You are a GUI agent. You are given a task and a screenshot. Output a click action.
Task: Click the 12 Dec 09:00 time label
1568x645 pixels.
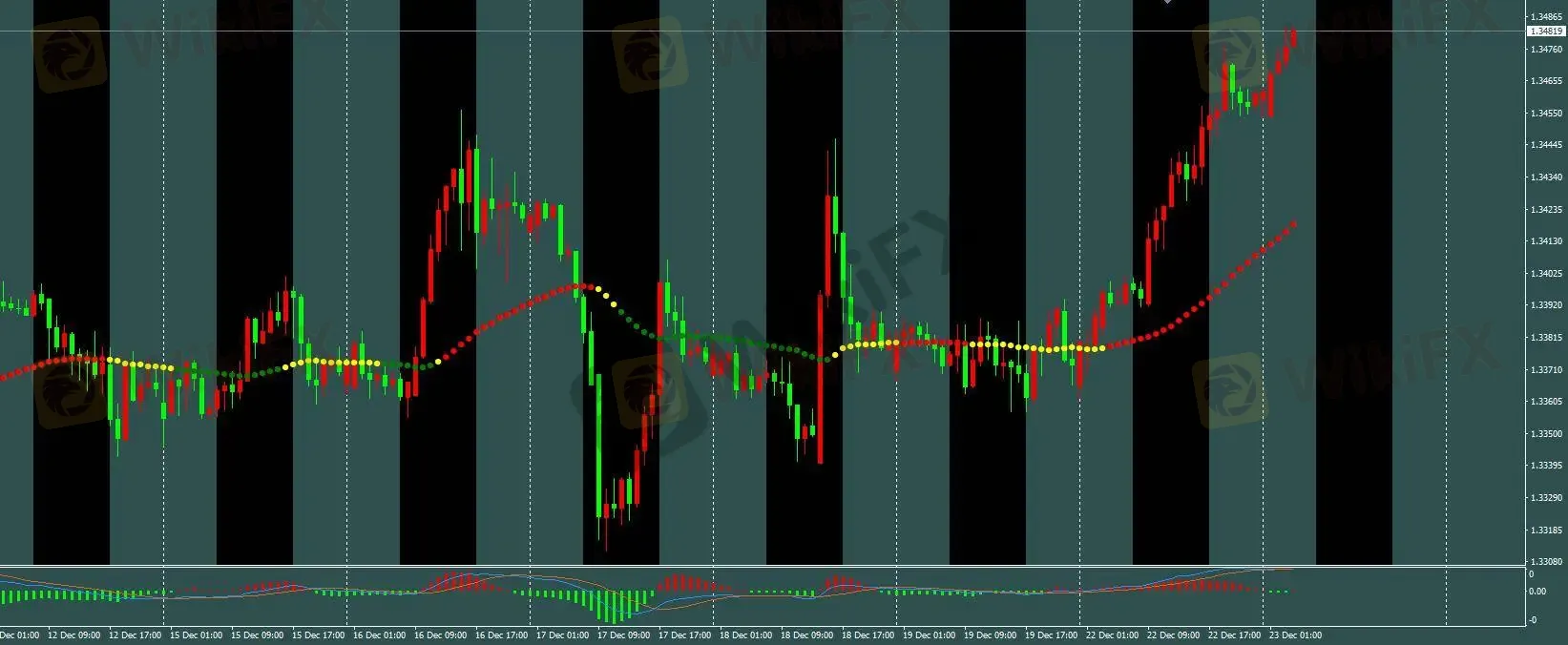tap(73, 635)
